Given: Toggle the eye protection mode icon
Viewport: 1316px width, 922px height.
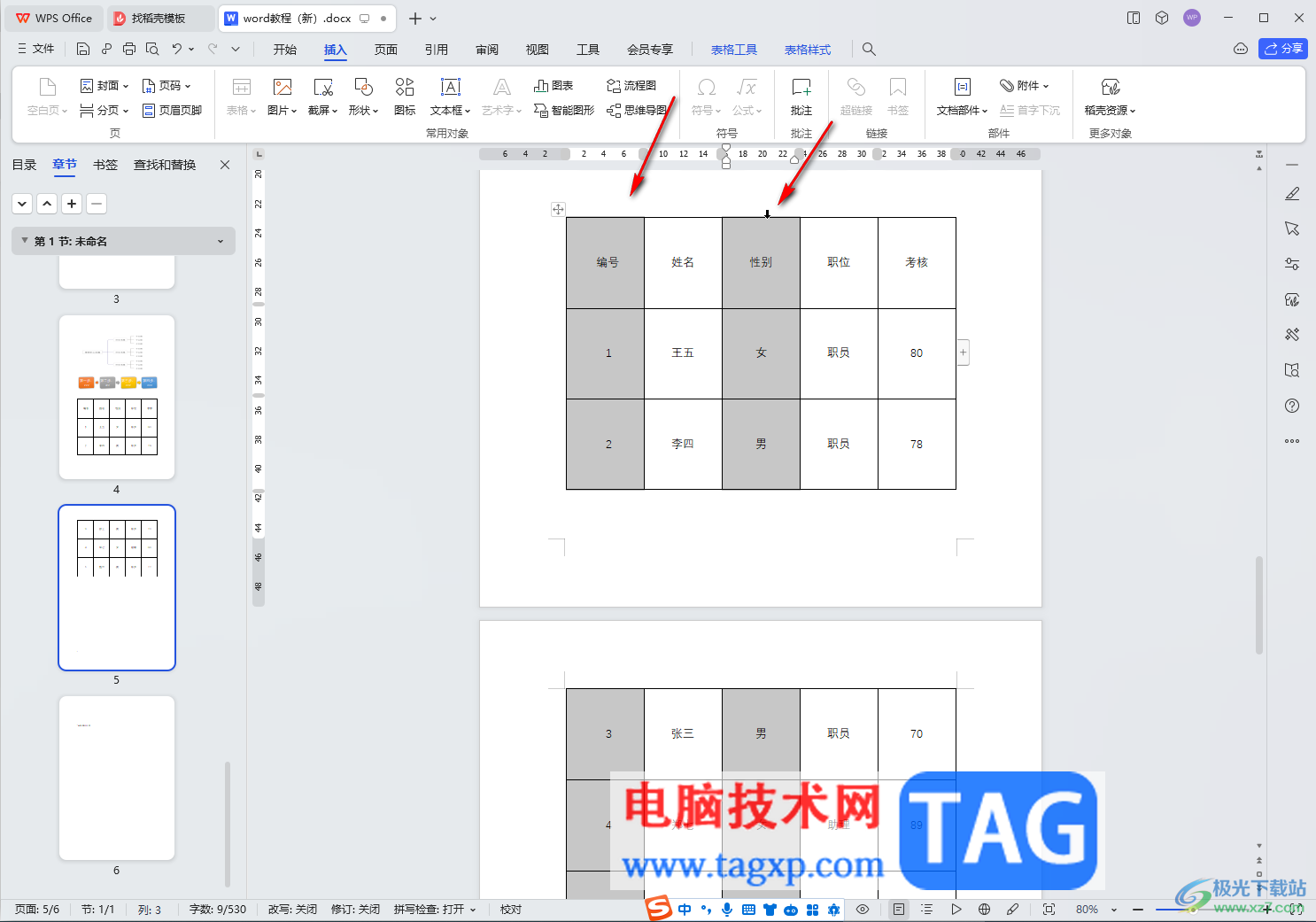Looking at the screenshot, I should pos(863,910).
